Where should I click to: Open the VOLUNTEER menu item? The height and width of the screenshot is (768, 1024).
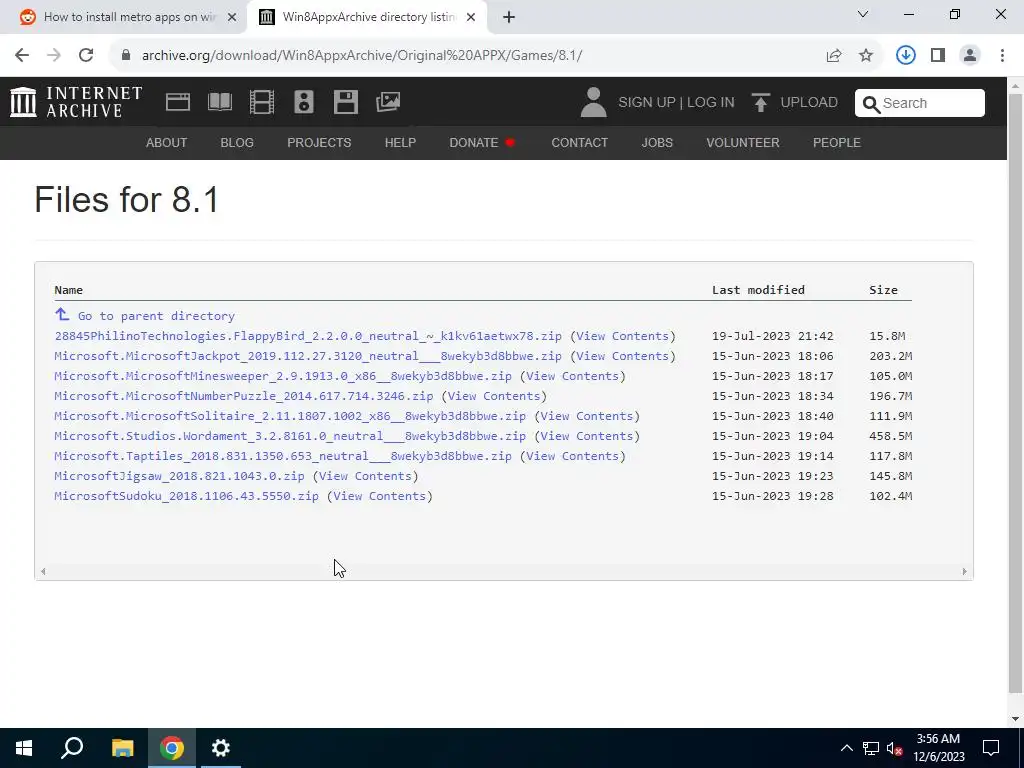click(743, 142)
